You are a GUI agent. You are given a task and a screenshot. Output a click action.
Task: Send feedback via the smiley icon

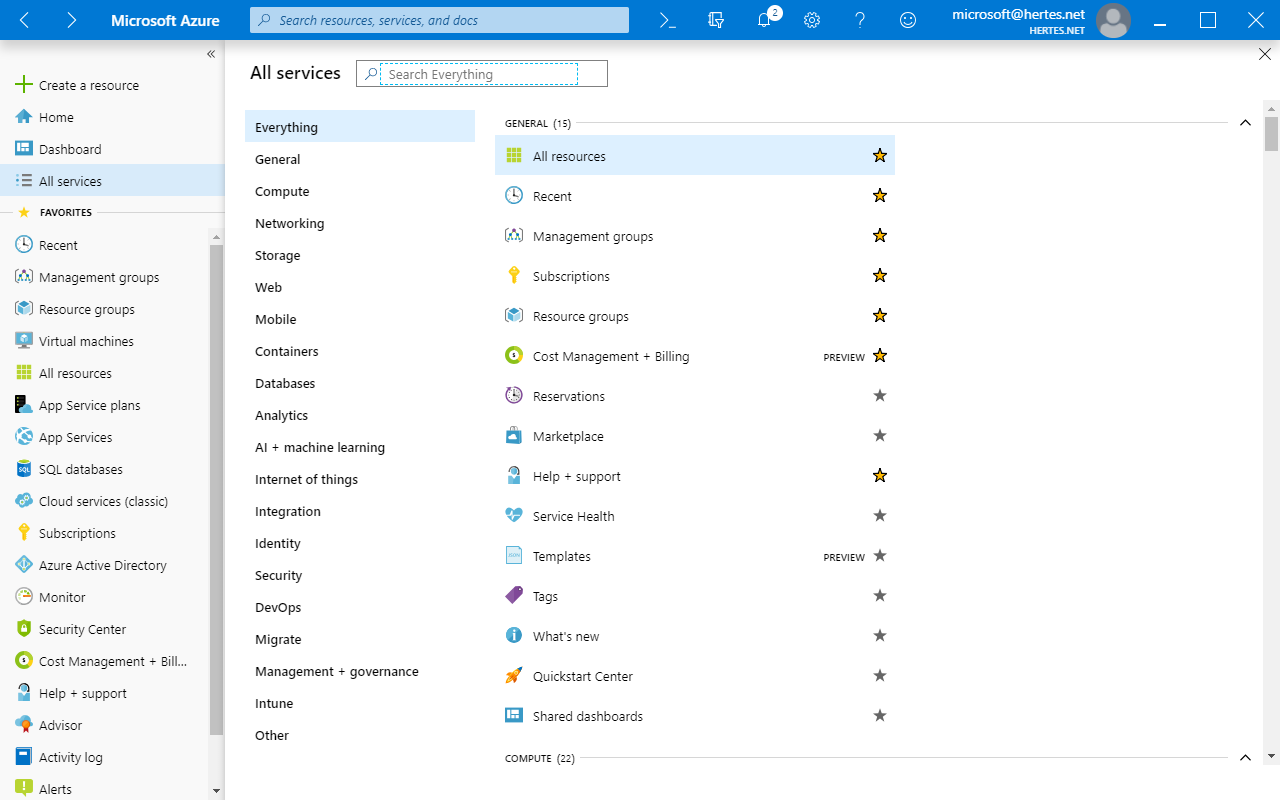tap(908, 19)
